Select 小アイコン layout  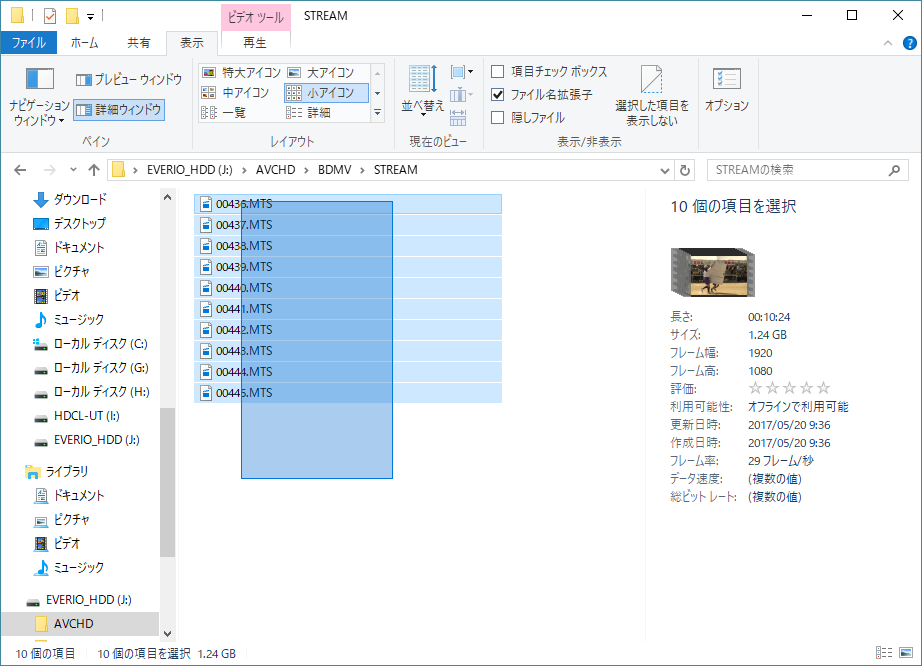point(326,92)
